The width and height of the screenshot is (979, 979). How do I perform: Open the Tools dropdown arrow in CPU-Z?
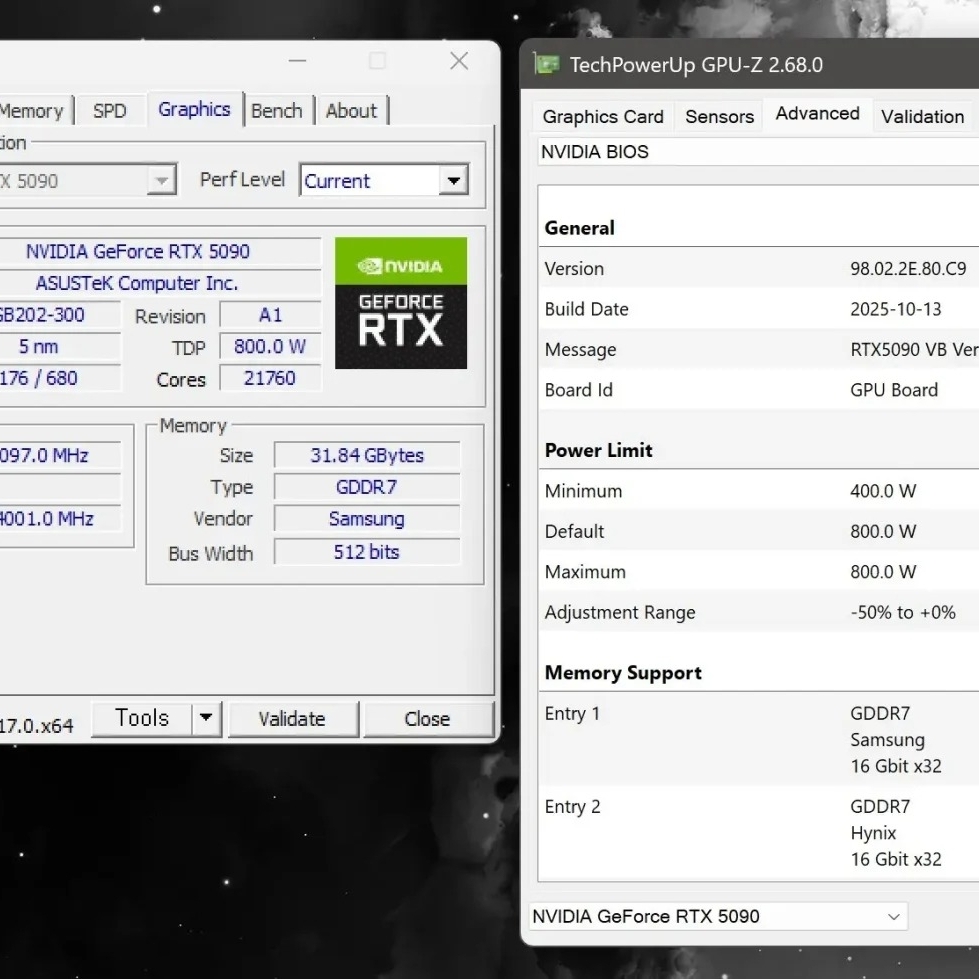[x=206, y=719]
